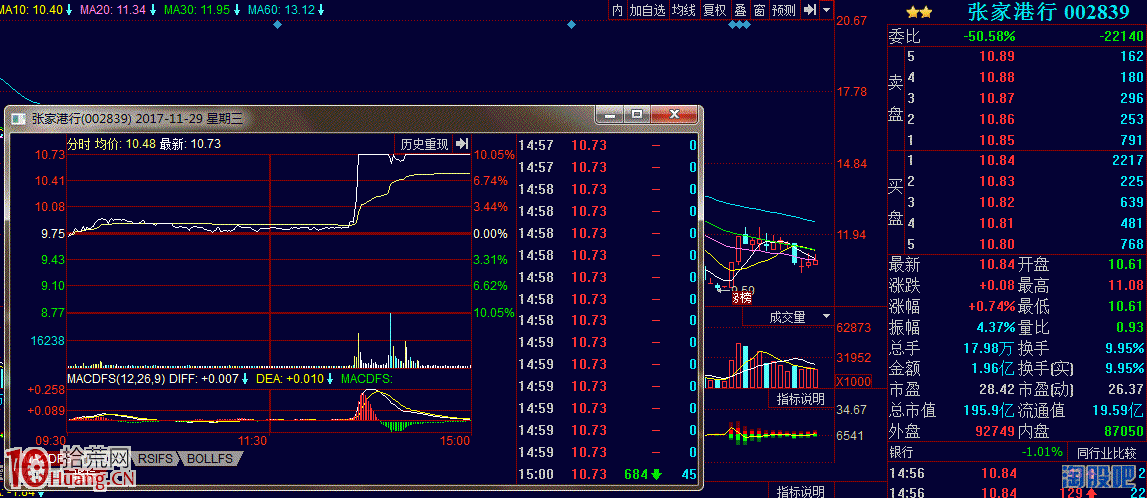This screenshot has width=1147, height=498.
Task: Click the MA10: 10.40 indicator label
Action: click(36, 10)
